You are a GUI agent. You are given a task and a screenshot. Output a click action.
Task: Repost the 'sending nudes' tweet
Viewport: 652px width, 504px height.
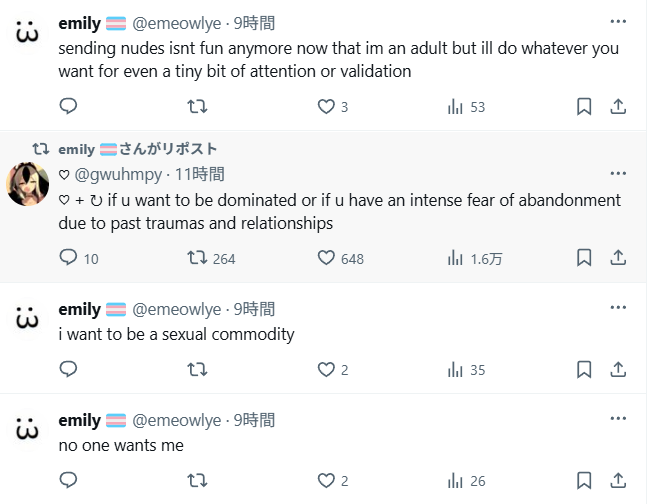click(x=197, y=107)
